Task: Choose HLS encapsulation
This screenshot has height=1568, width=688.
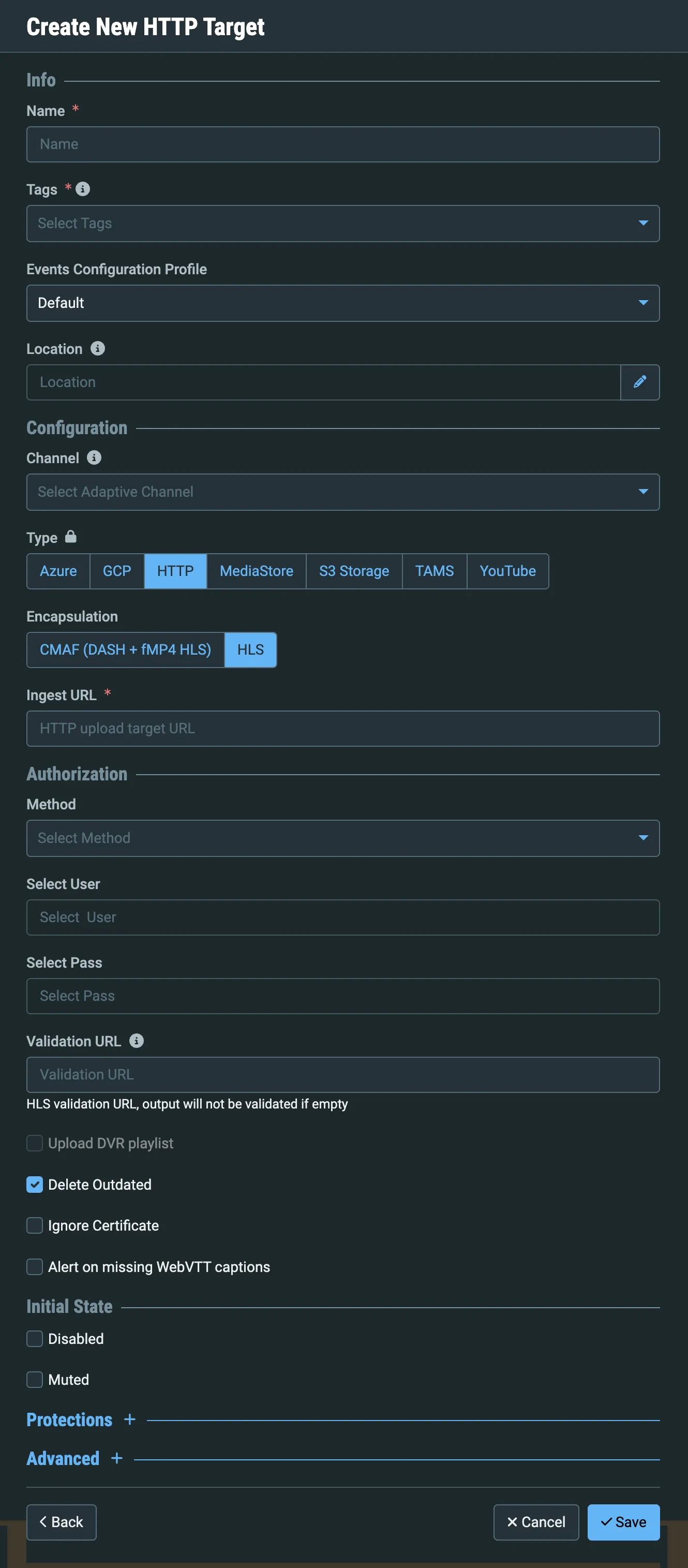Action: [x=250, y=650]
